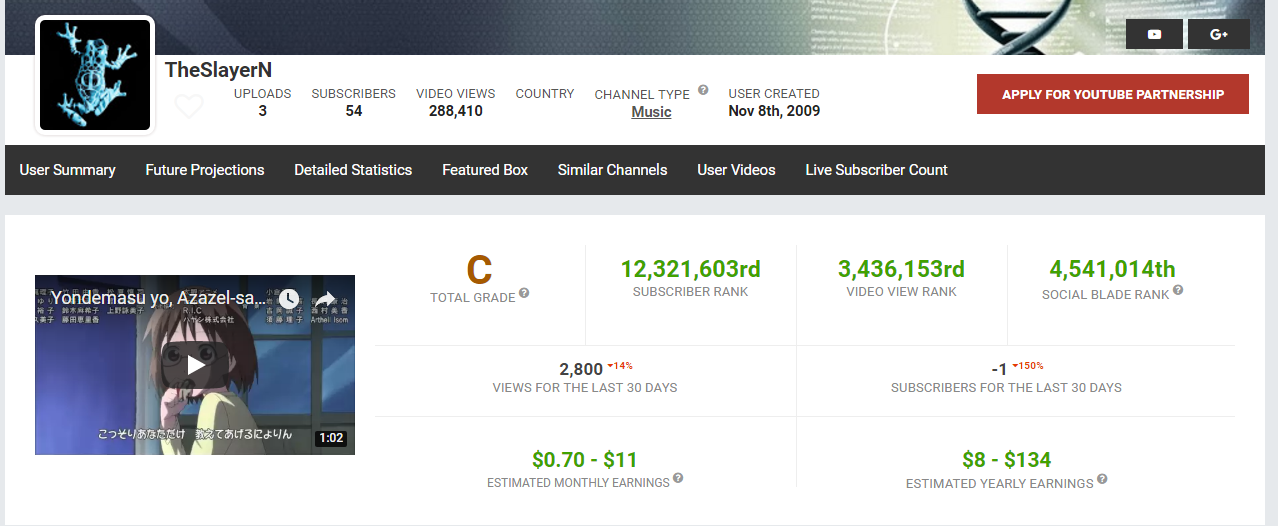The image size is (1278, 526).
Task: Play the featured Azazel-san video
Action: [195, 365]
